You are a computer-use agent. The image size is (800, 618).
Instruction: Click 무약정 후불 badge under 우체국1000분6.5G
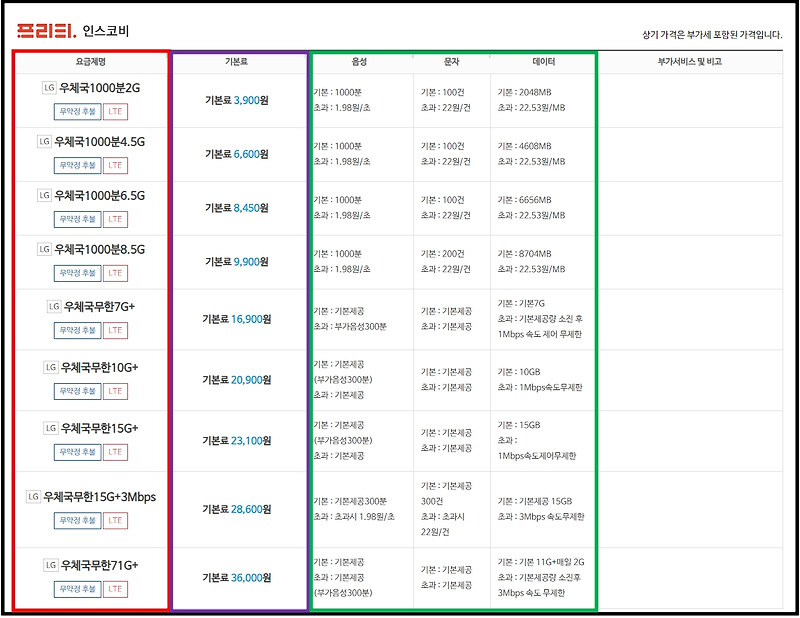(x=78, y=219)
